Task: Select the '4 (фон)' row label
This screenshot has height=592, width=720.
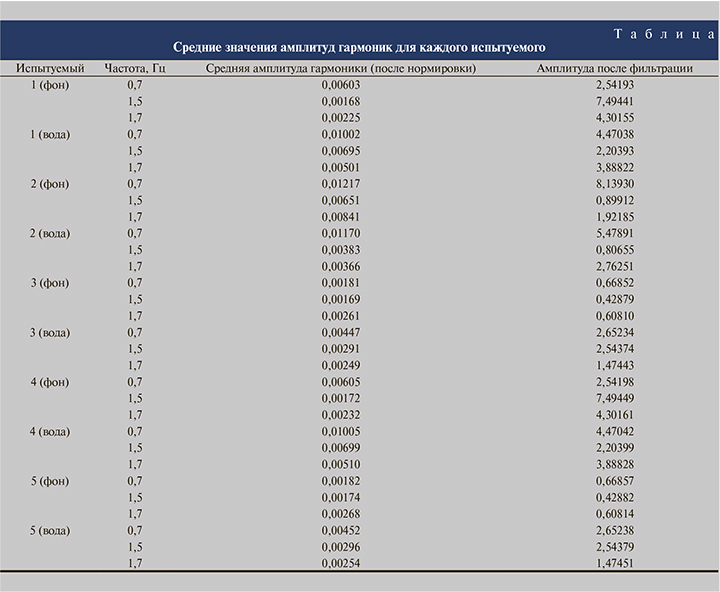Action: (x=50, y=382)
